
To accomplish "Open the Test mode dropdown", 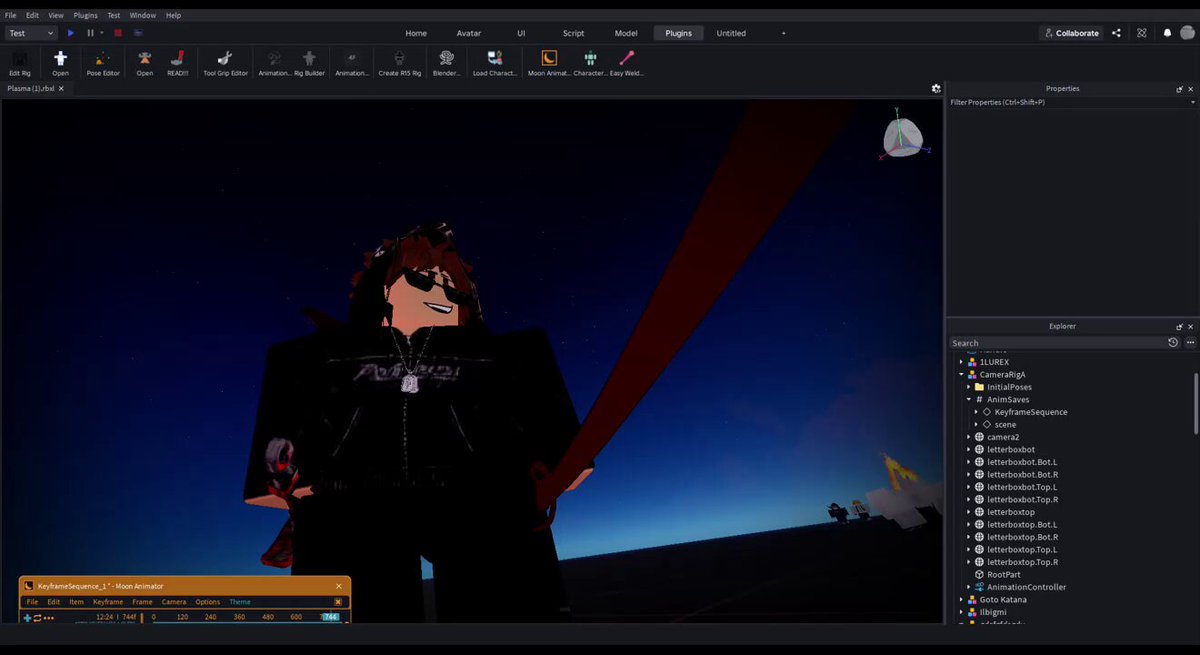I will pos(32,33).
